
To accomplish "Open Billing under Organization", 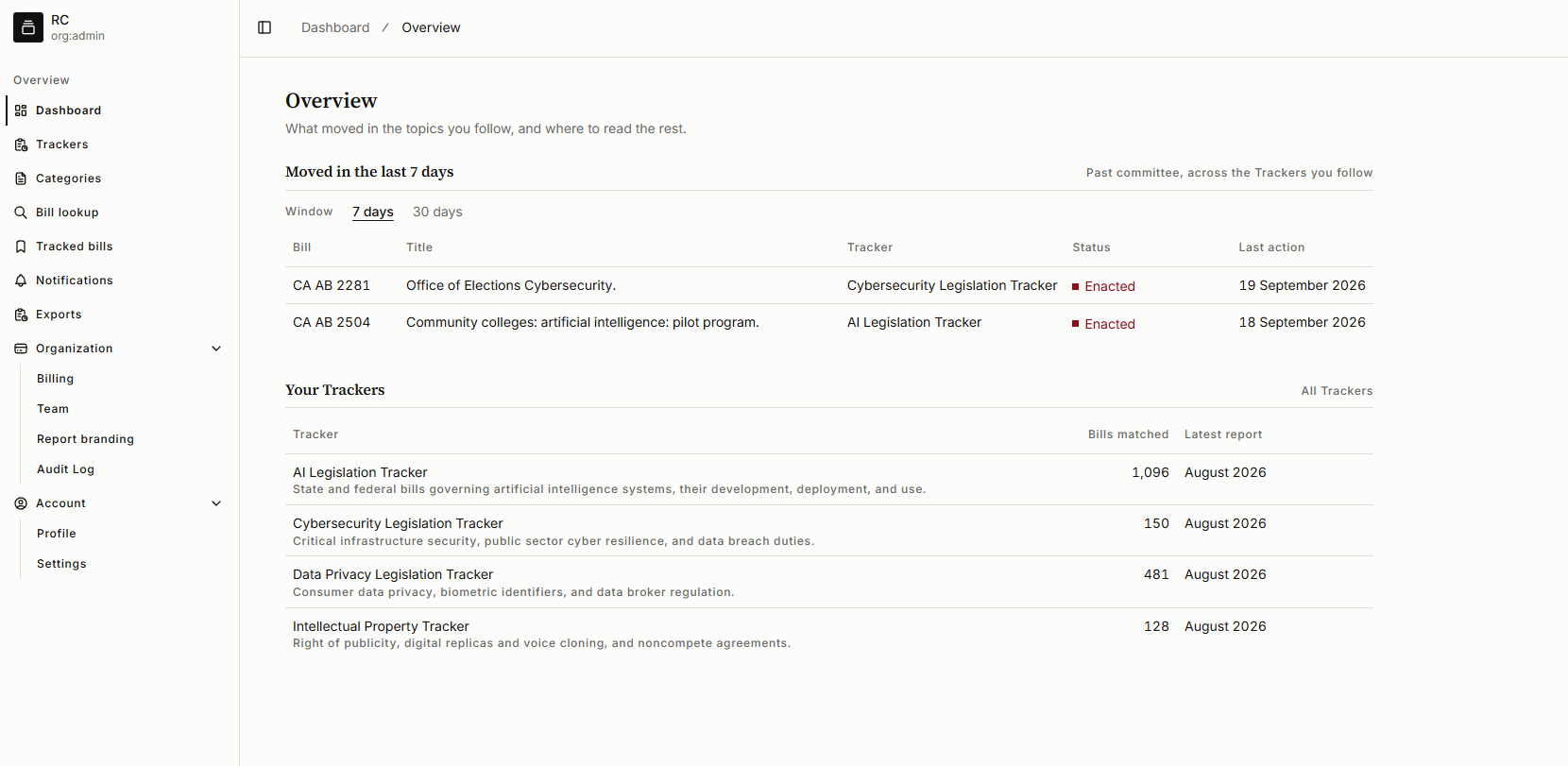I will pos(55,379).
